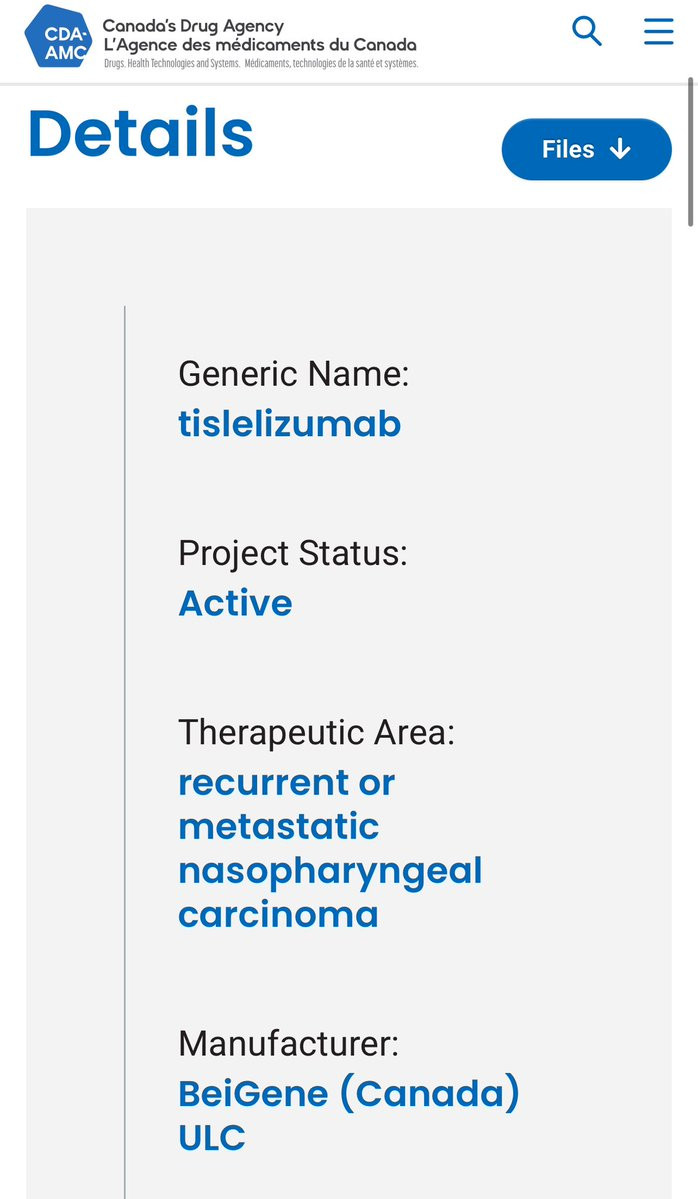The image size is (698, 1199).
Task: Select the tislelizumab generic name
Action: point(289,424)
